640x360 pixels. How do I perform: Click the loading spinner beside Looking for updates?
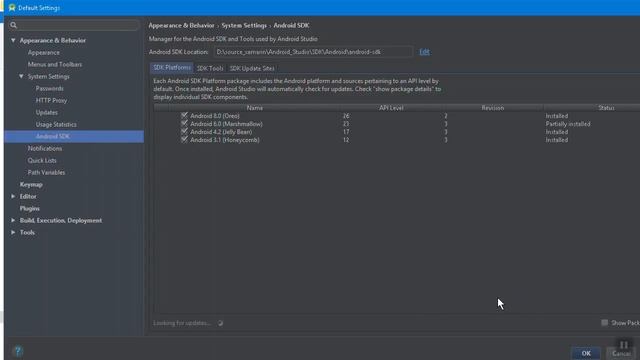tap(220, 323)
